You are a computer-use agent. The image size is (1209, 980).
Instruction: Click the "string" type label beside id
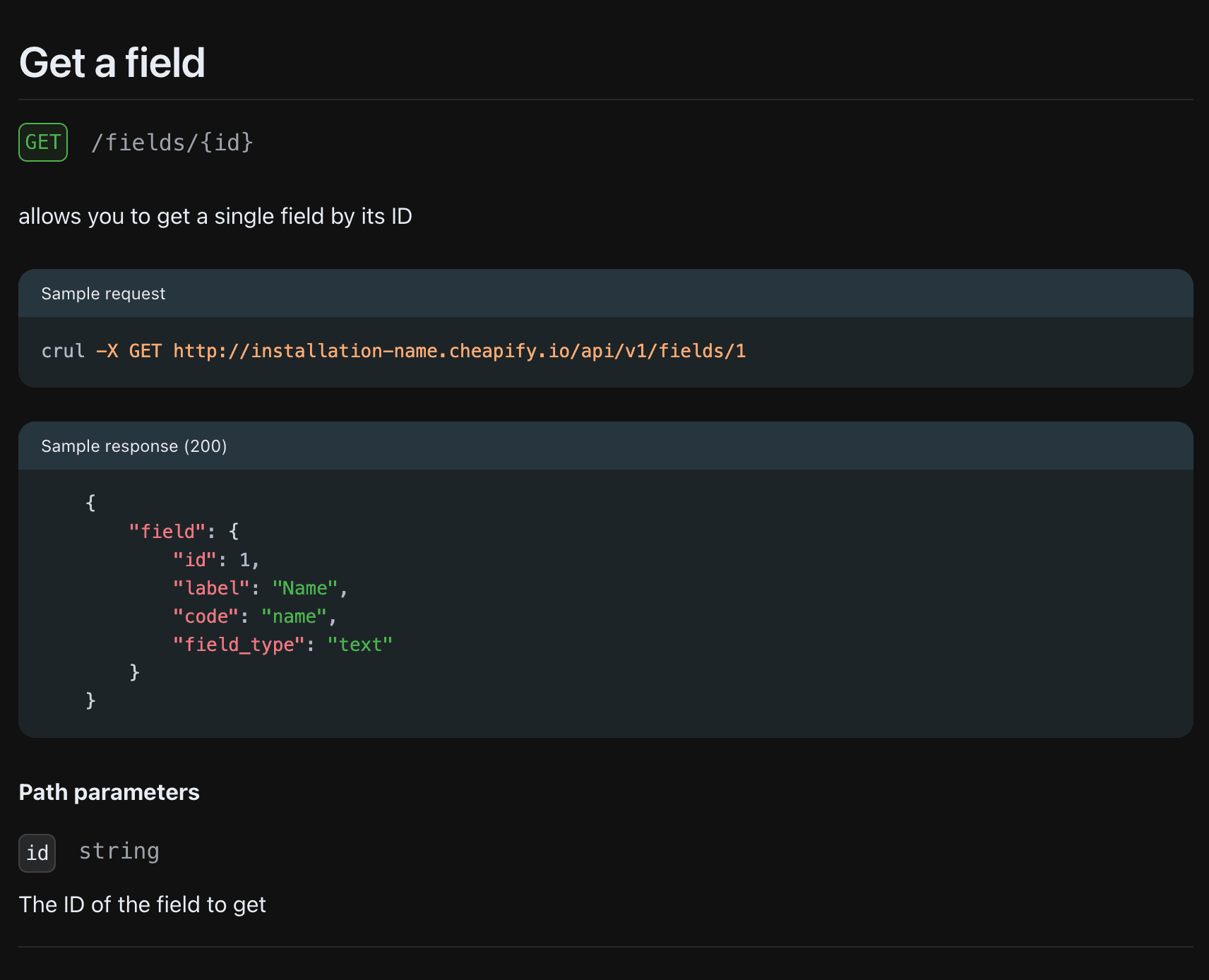119,851
